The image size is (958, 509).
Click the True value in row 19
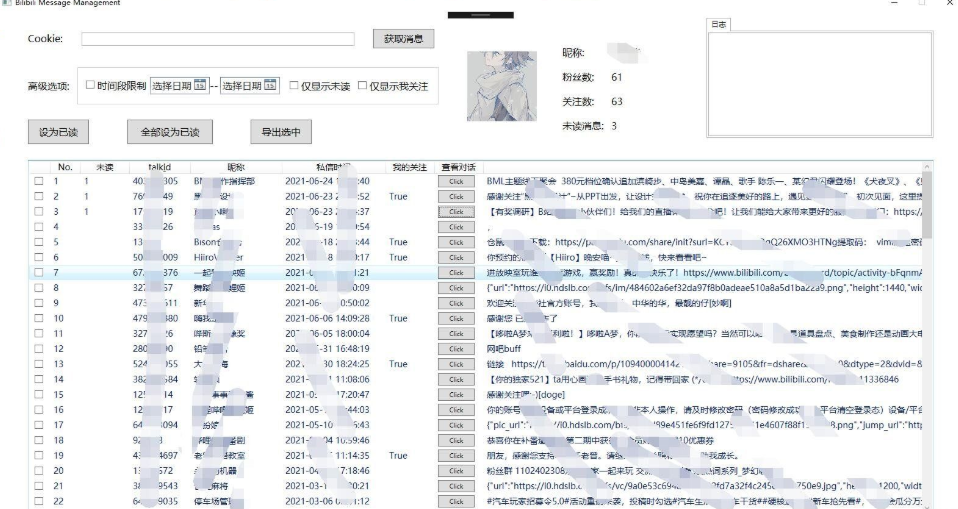pyautogui.click(x=398, y=456)
